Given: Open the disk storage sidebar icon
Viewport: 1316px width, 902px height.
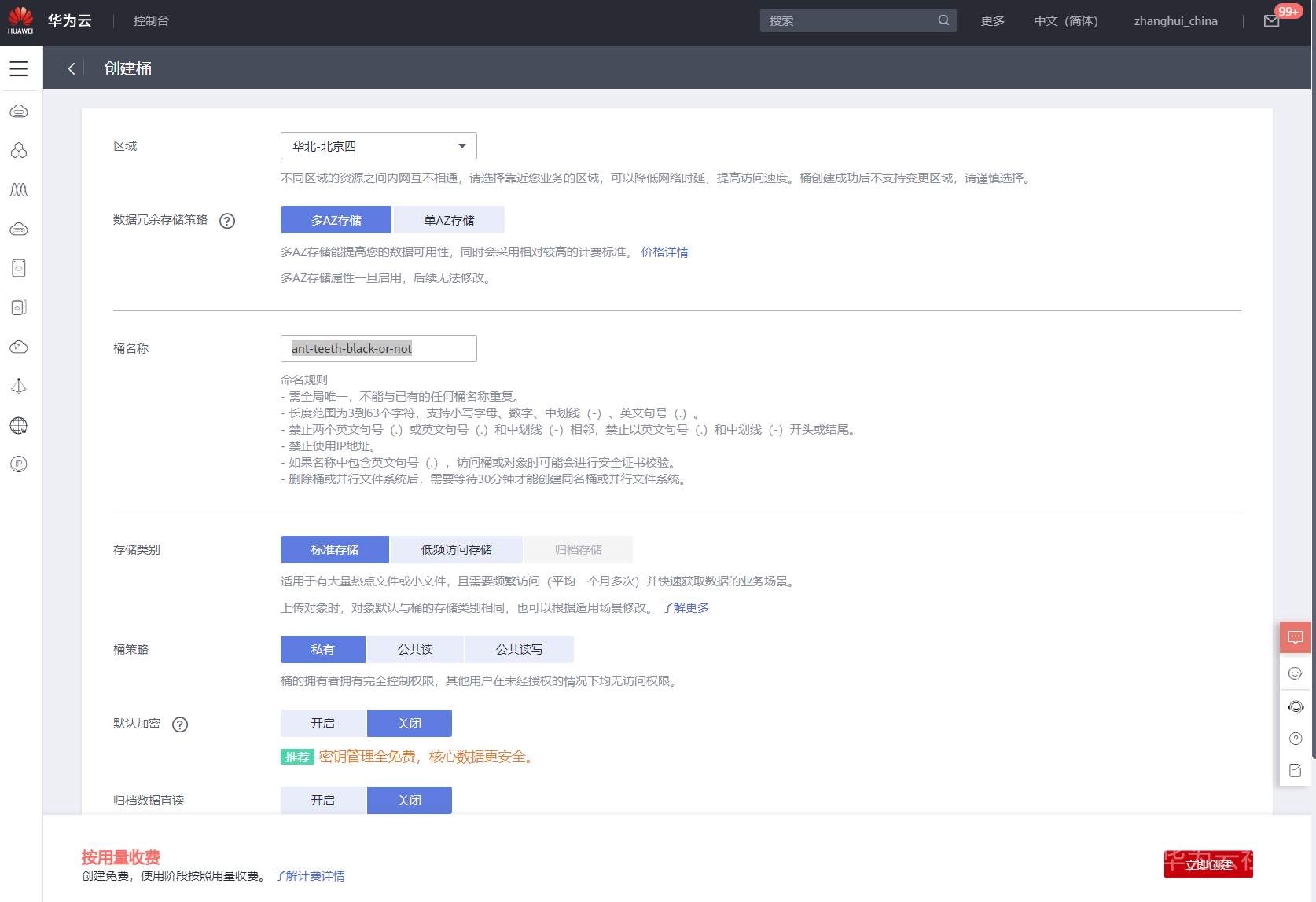Looking at the screenshot, I should point(19,268).
